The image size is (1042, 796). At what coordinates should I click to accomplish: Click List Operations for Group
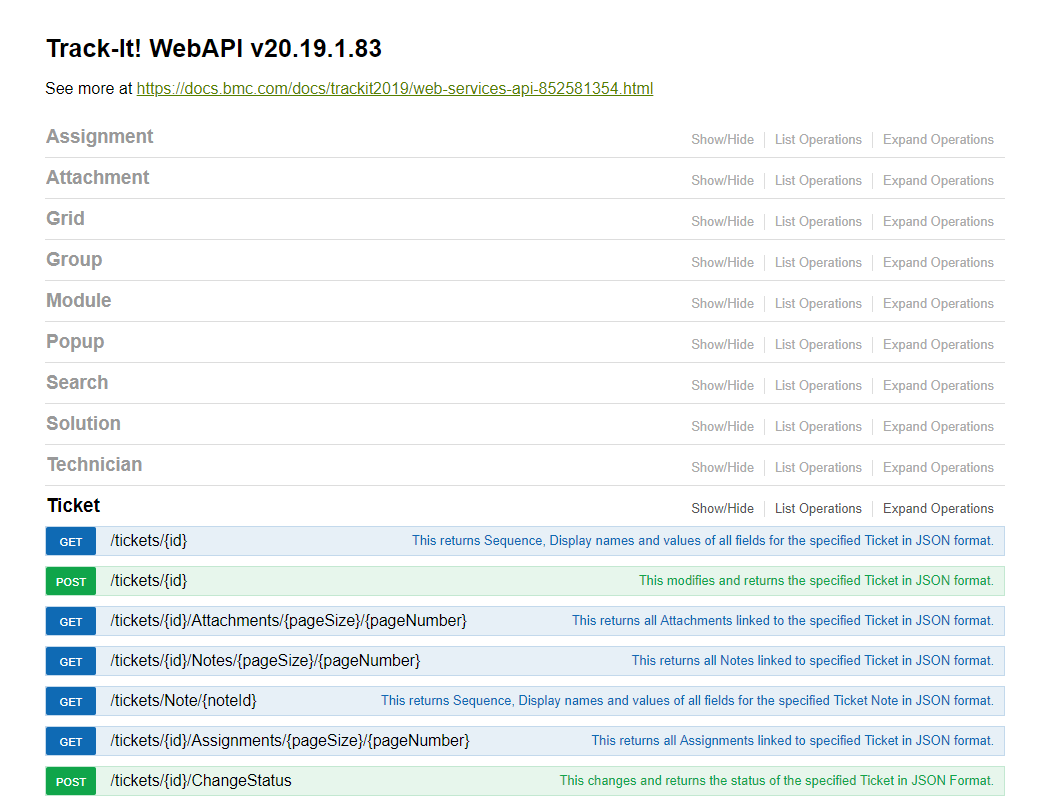point(818,262)
